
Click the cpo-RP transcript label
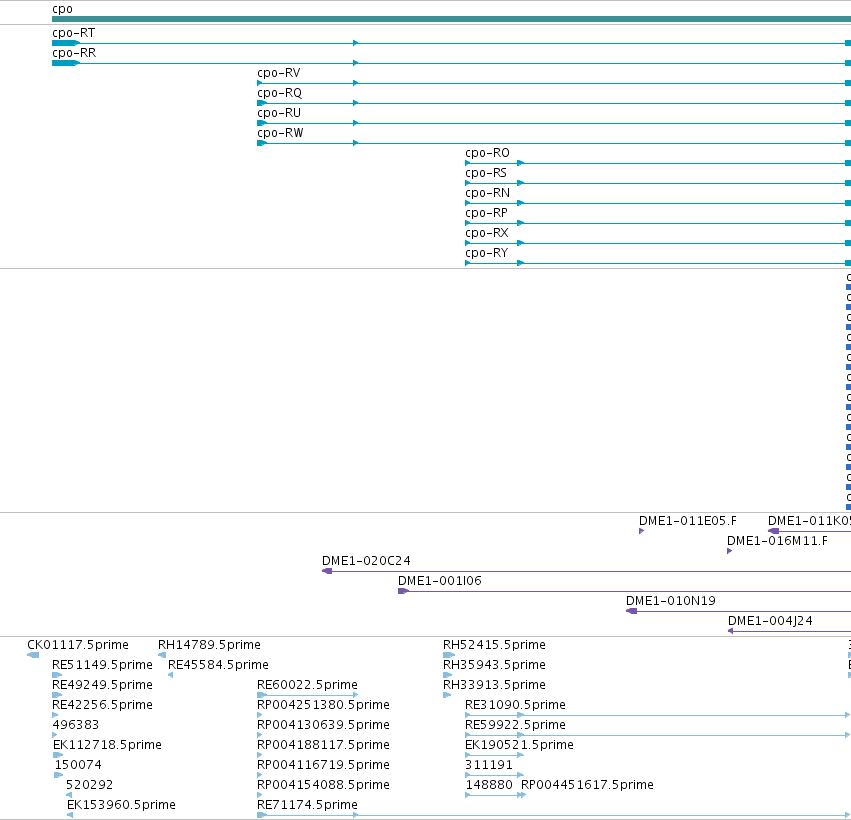[x=486, y=213]
